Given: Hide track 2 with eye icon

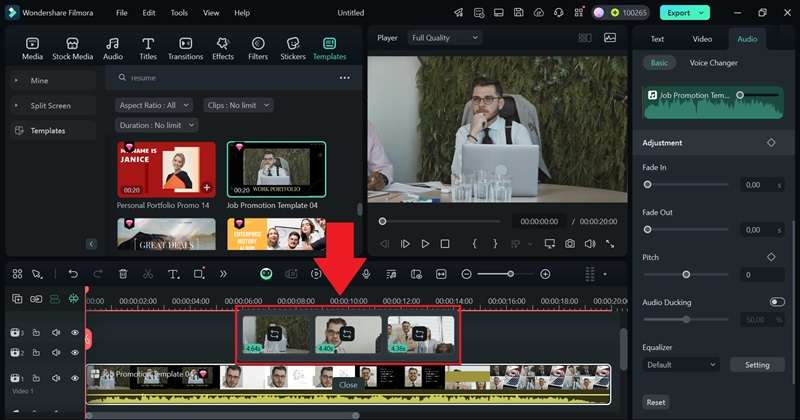Looking at the screenshot, I should tap(75, 353).
